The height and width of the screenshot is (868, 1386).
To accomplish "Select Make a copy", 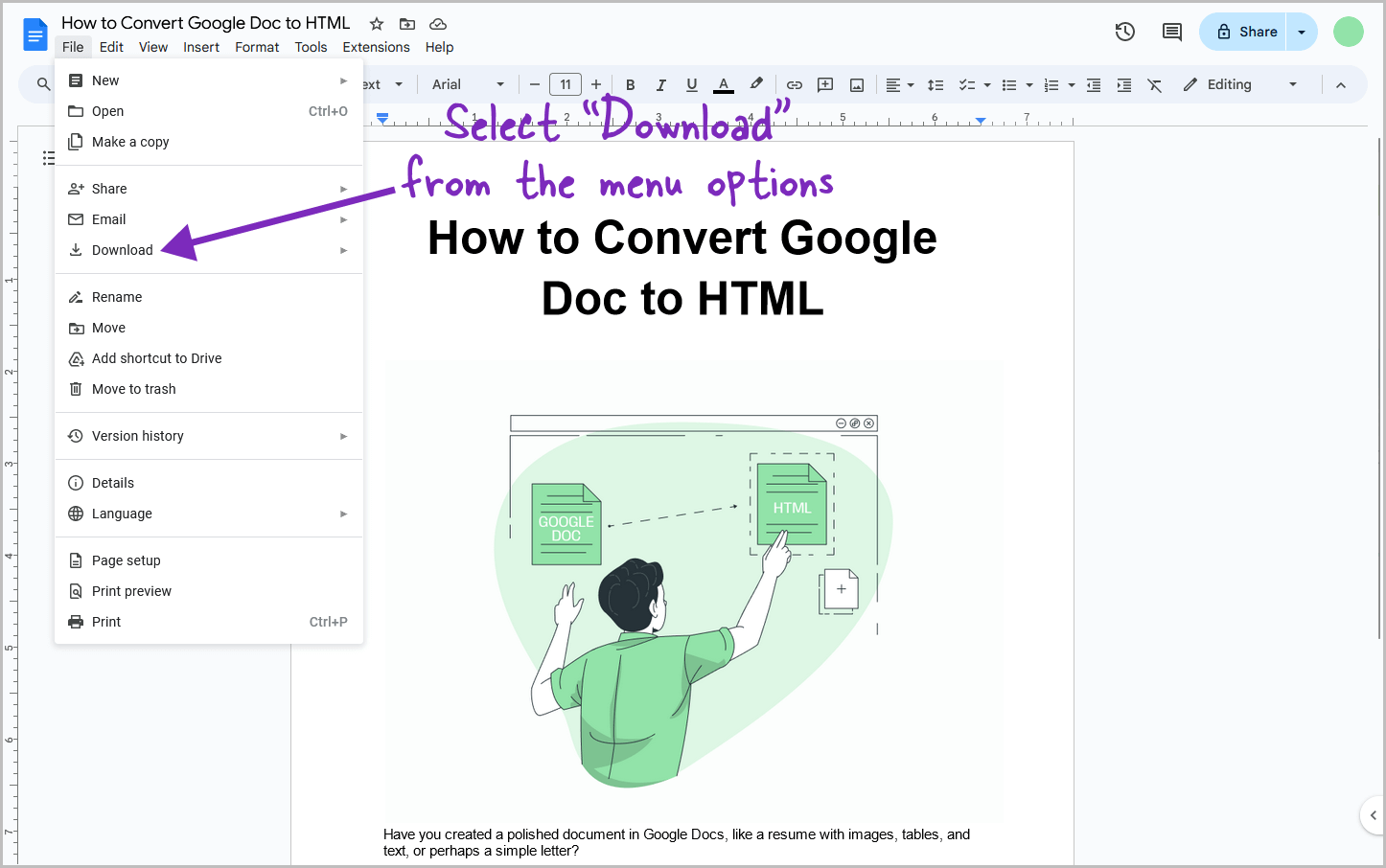I will tap(209, 142).
